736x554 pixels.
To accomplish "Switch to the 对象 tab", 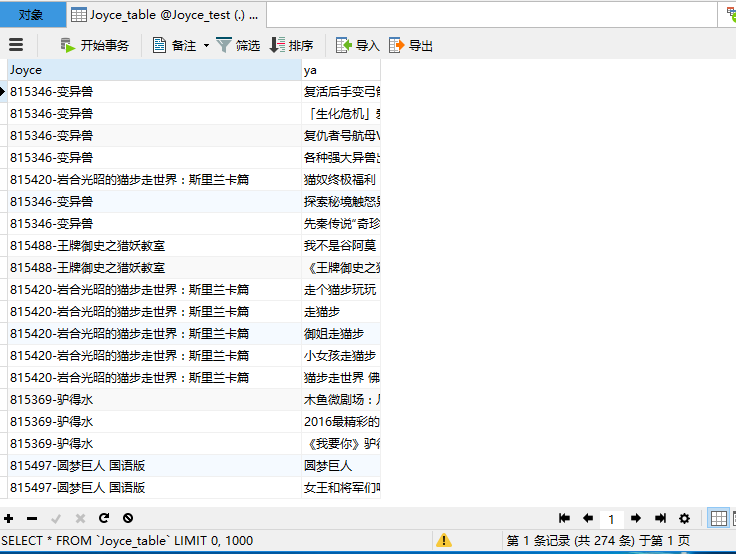I will point(32,15).
